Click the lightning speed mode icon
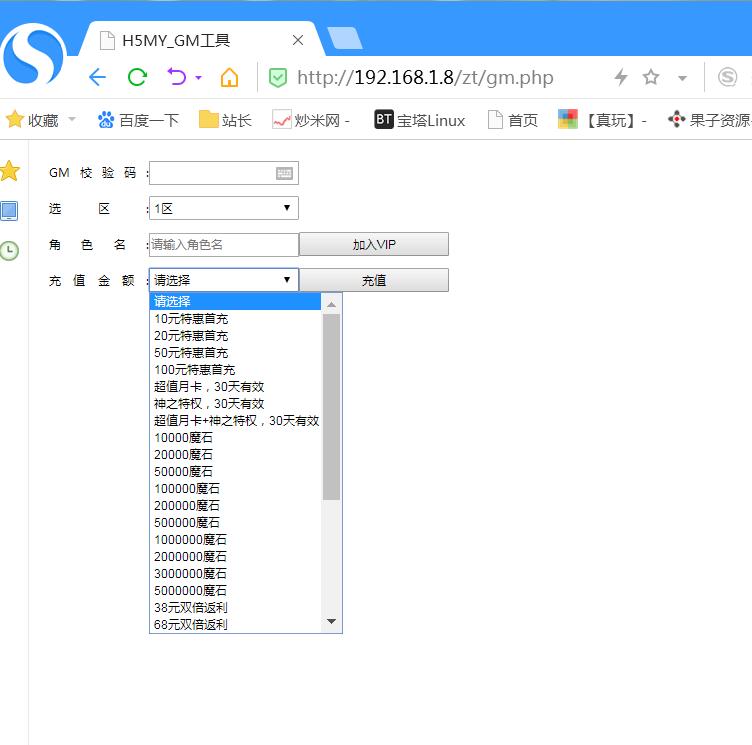Screen dimensions: 752x745 click(x=621, y=78)
